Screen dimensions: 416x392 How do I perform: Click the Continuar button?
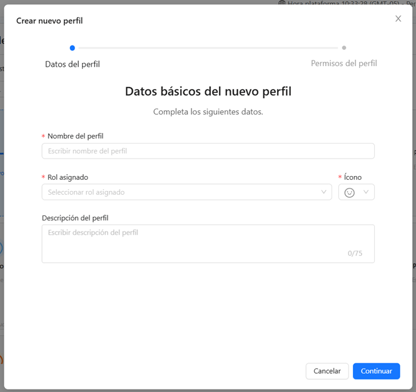click(x=376, y=371)
